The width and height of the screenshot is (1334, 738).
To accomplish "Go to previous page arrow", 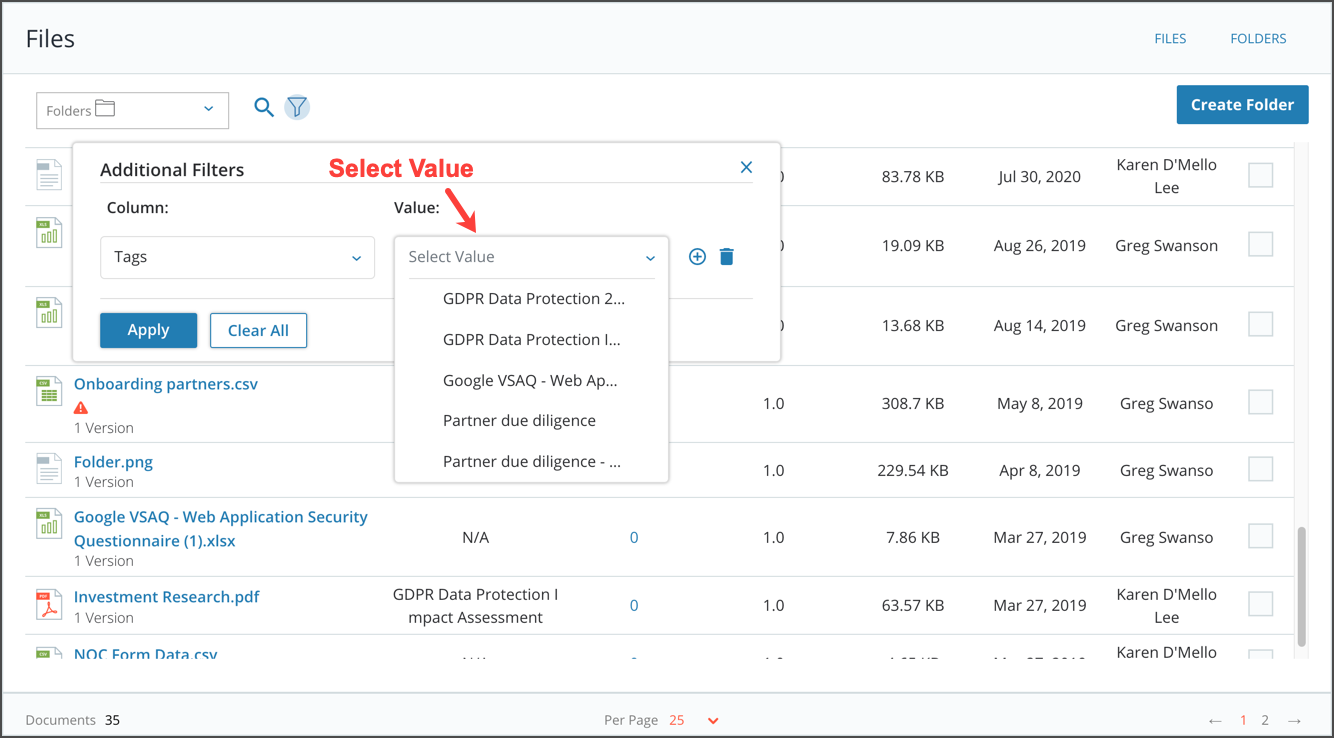I will pyautogui.click(x=1215, y=720).
